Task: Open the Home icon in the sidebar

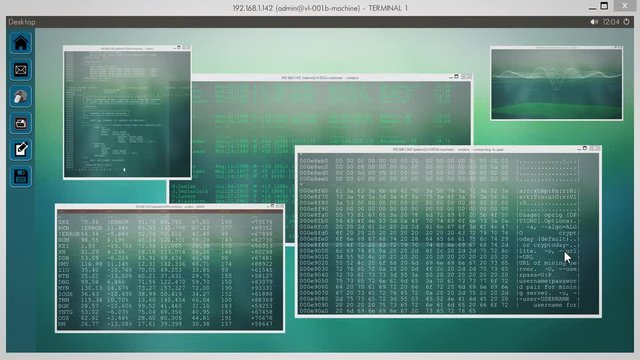Action: coord(20,43)
